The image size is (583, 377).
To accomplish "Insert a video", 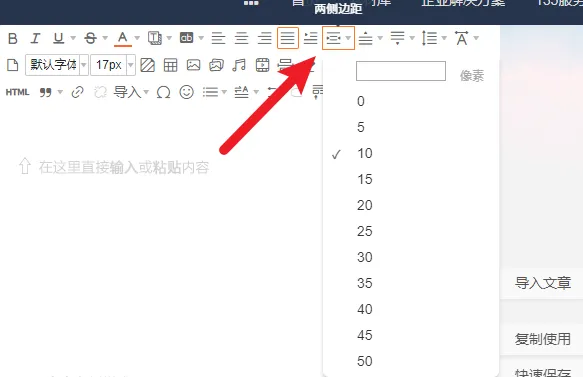I will [262, 65].
